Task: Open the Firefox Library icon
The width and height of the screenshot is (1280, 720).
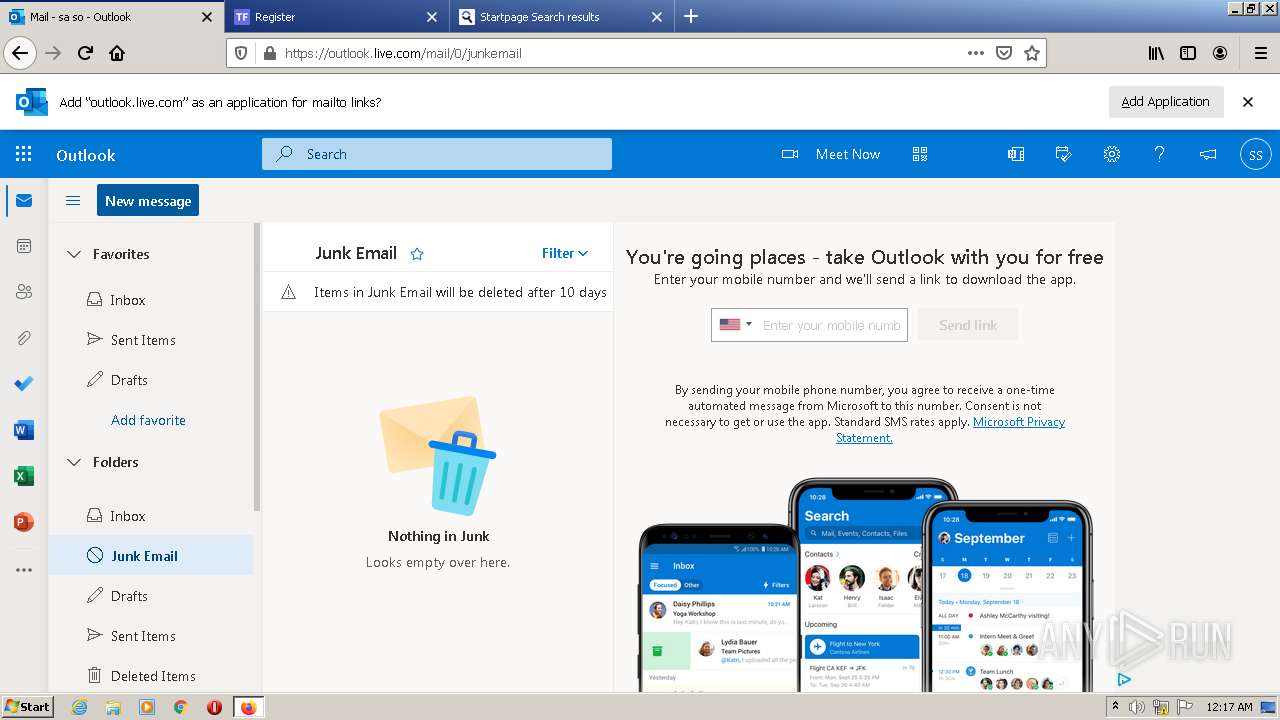Action: (x=1156, y=53)
